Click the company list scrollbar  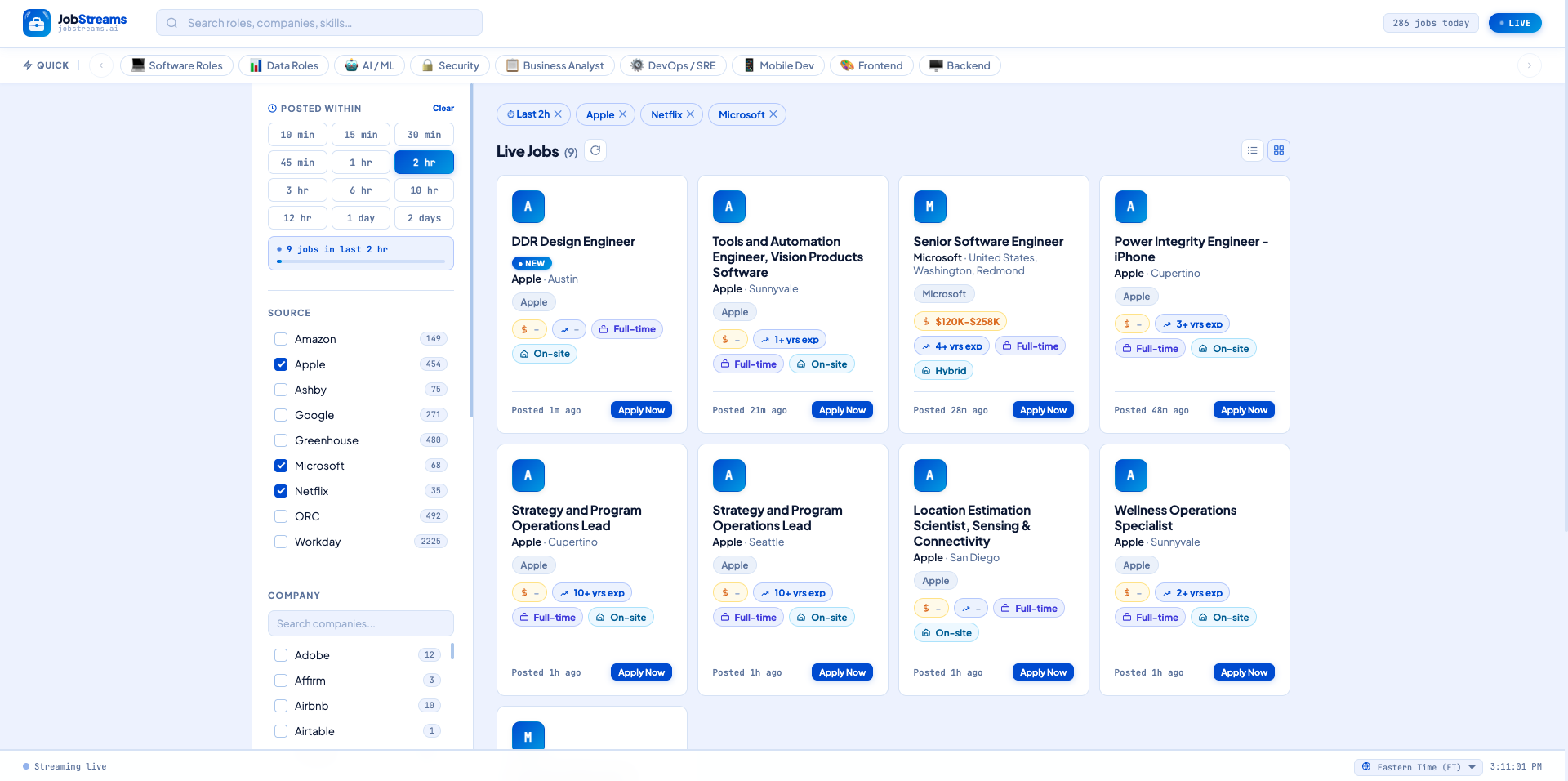[x=452, y=651]
